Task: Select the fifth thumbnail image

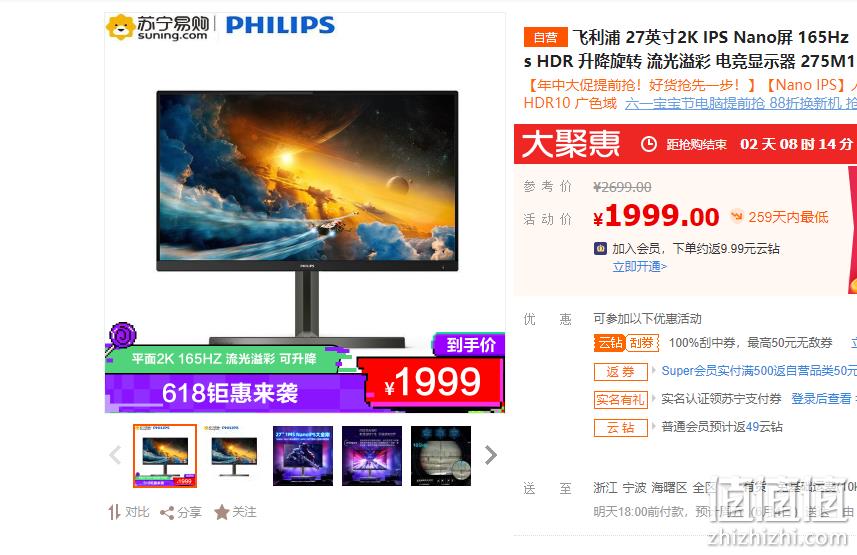Action: point(441,455)
